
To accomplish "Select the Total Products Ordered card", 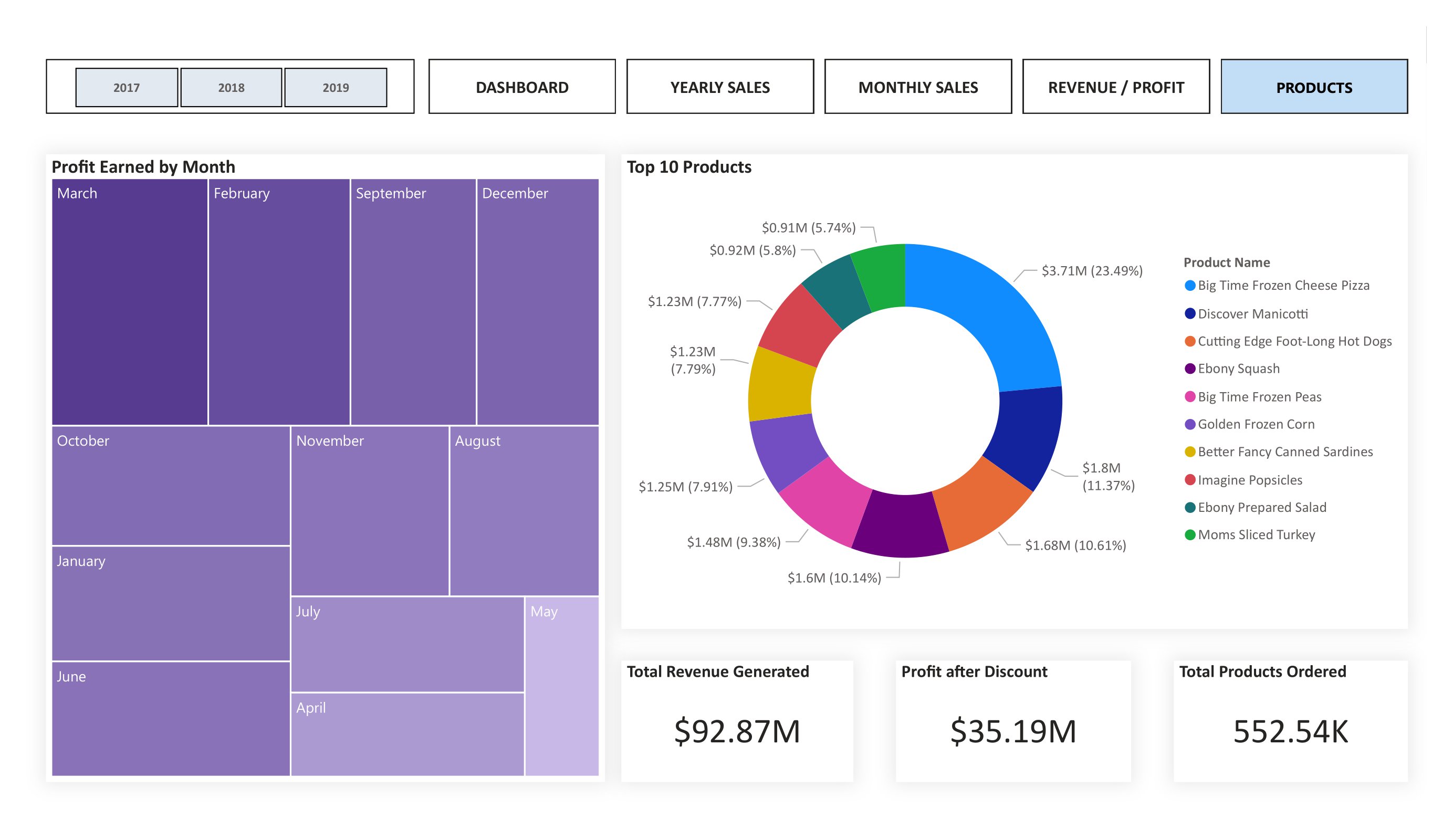I will (1290, 721).
